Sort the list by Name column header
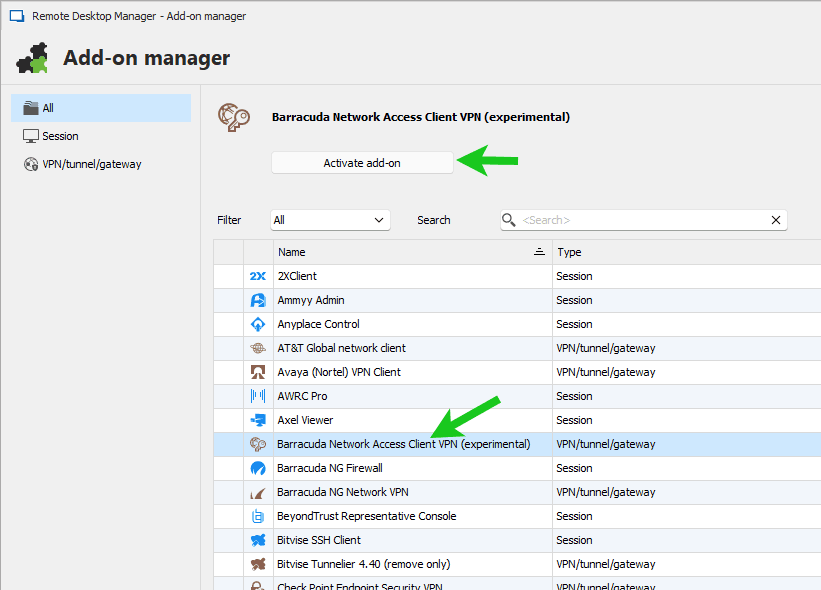Screen dimensions: 821x590 400,252
